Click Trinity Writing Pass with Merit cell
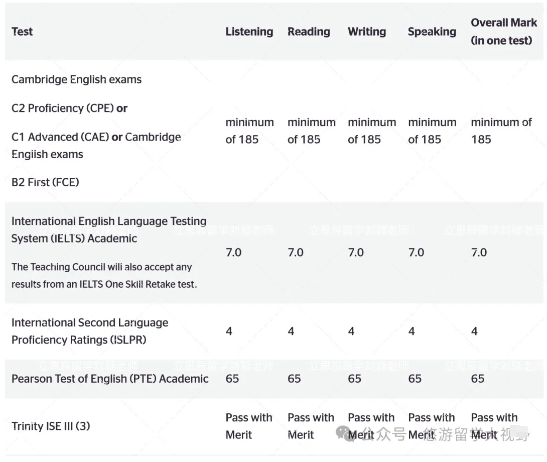Screen dimensions: 547x462 coord(371,426)
